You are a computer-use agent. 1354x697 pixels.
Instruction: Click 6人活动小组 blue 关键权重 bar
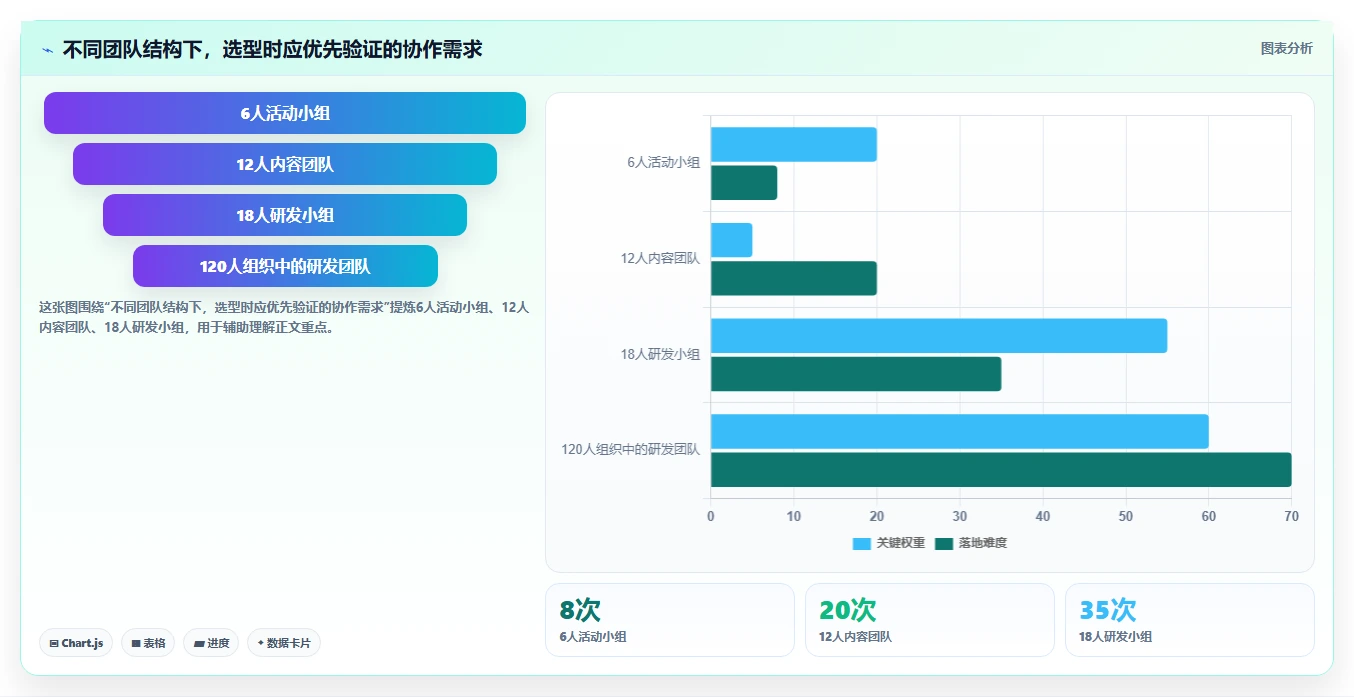794,144
